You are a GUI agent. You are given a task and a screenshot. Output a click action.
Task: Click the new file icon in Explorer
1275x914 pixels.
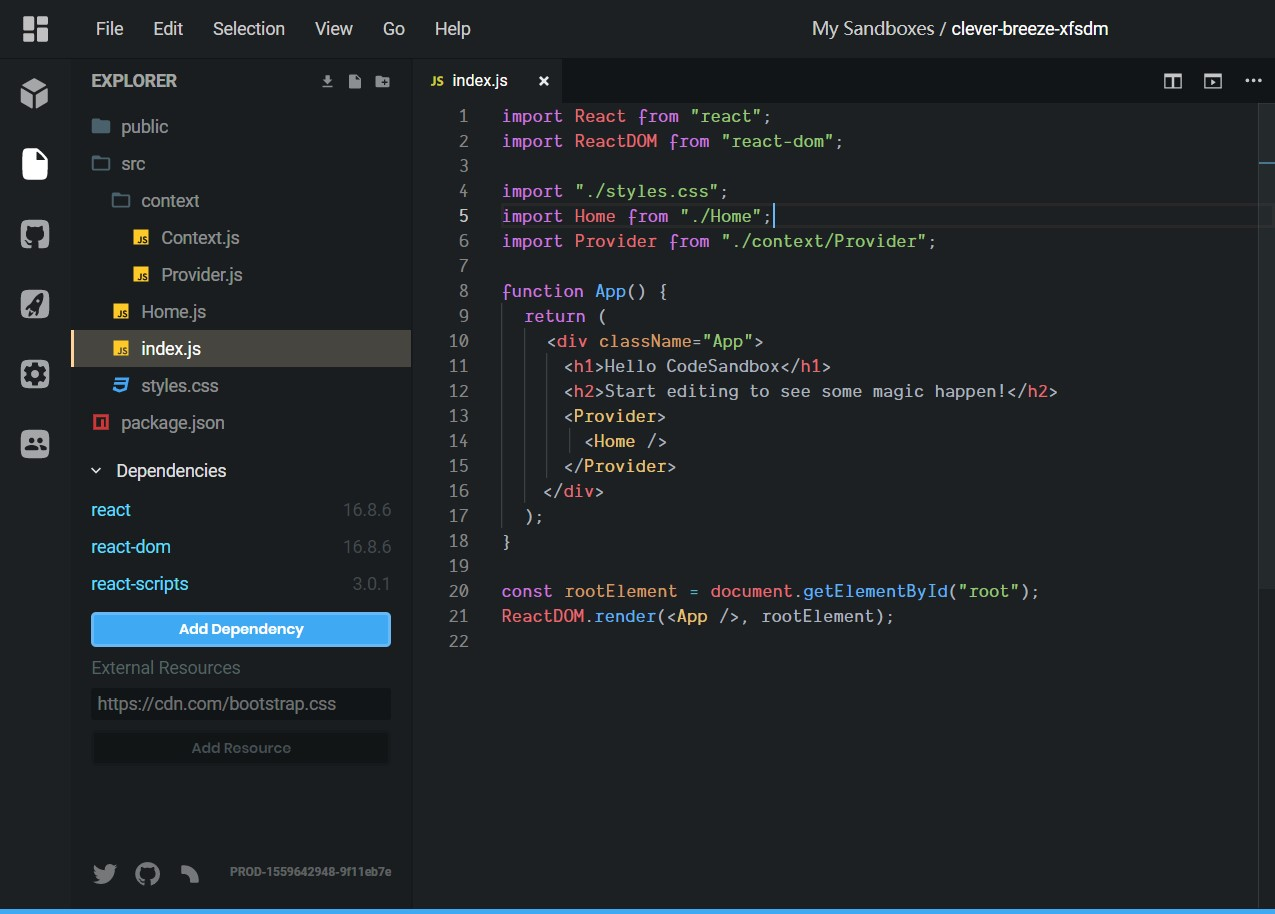coord(355,81)
